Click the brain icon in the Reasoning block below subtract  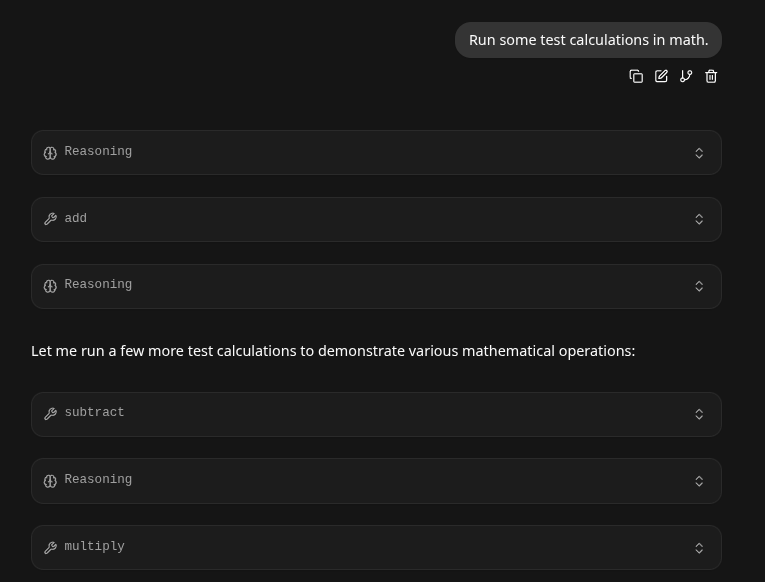tap(50, 481)
